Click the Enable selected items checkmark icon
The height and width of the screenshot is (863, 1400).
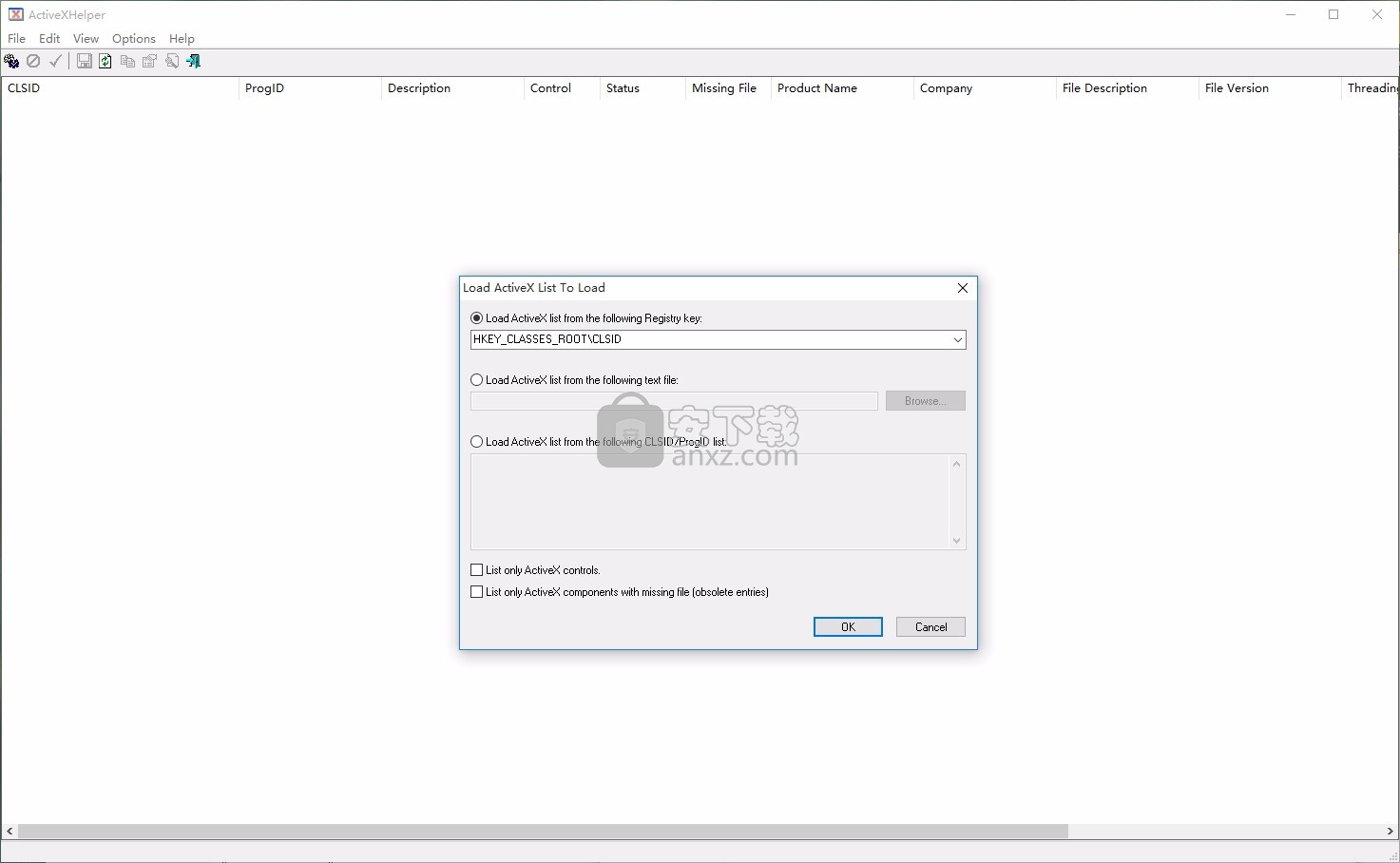56,62
